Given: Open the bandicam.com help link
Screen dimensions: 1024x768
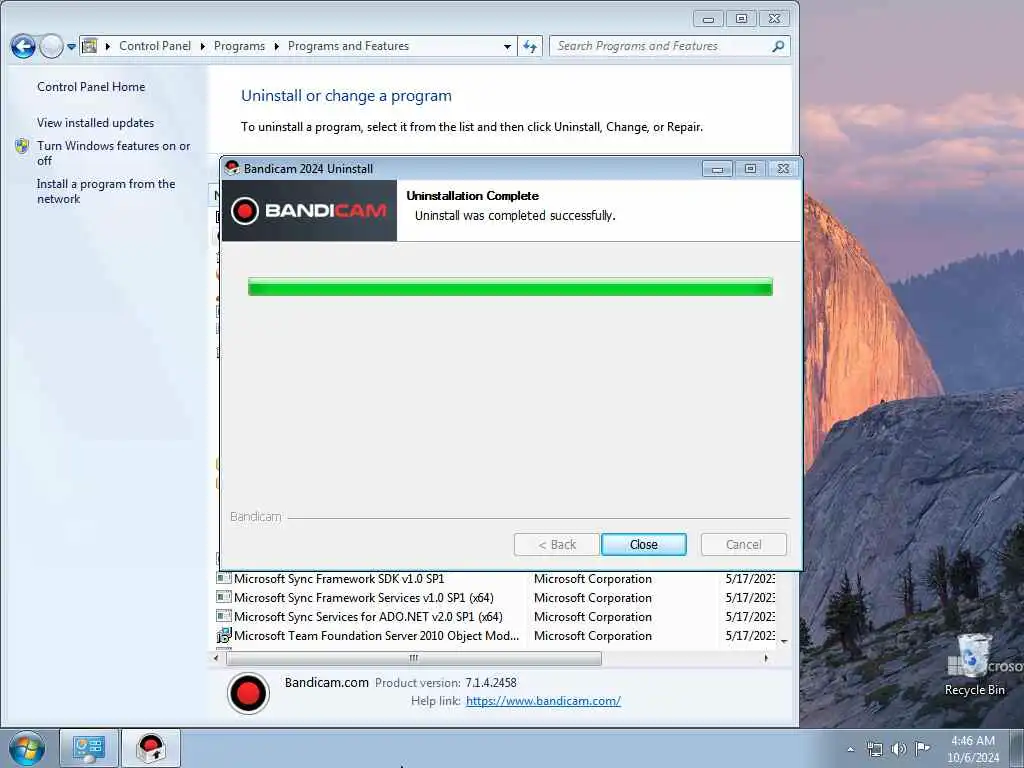Looking at the screenshot, I should pyautogui.click(x=543, y=701).
